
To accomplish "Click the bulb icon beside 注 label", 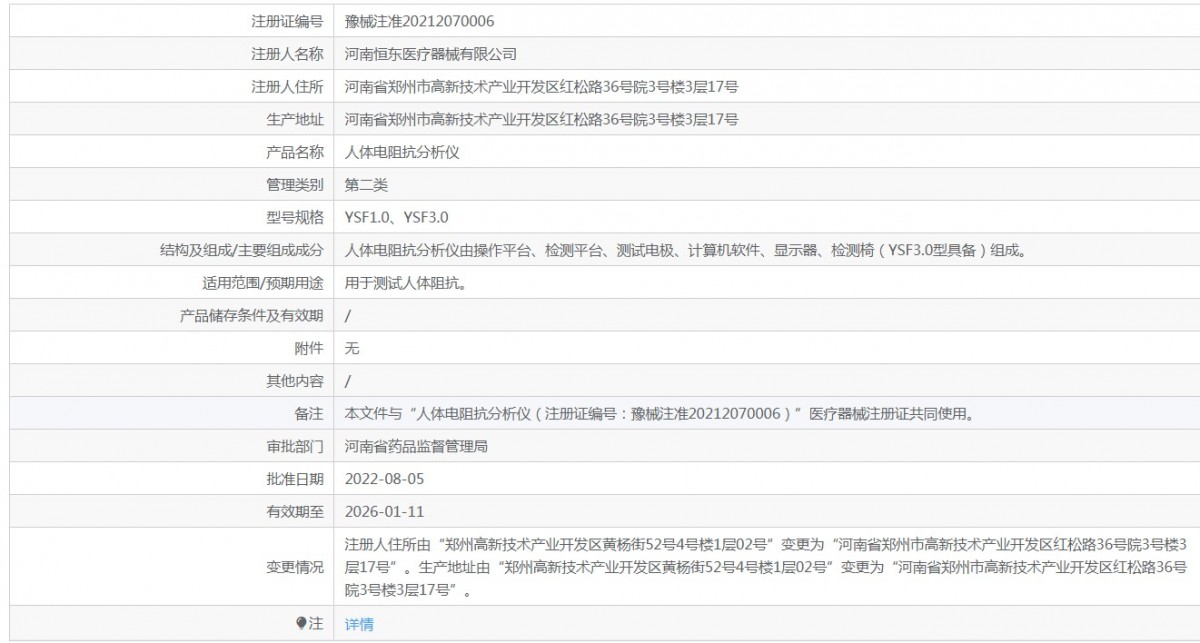I will (301, 624).
